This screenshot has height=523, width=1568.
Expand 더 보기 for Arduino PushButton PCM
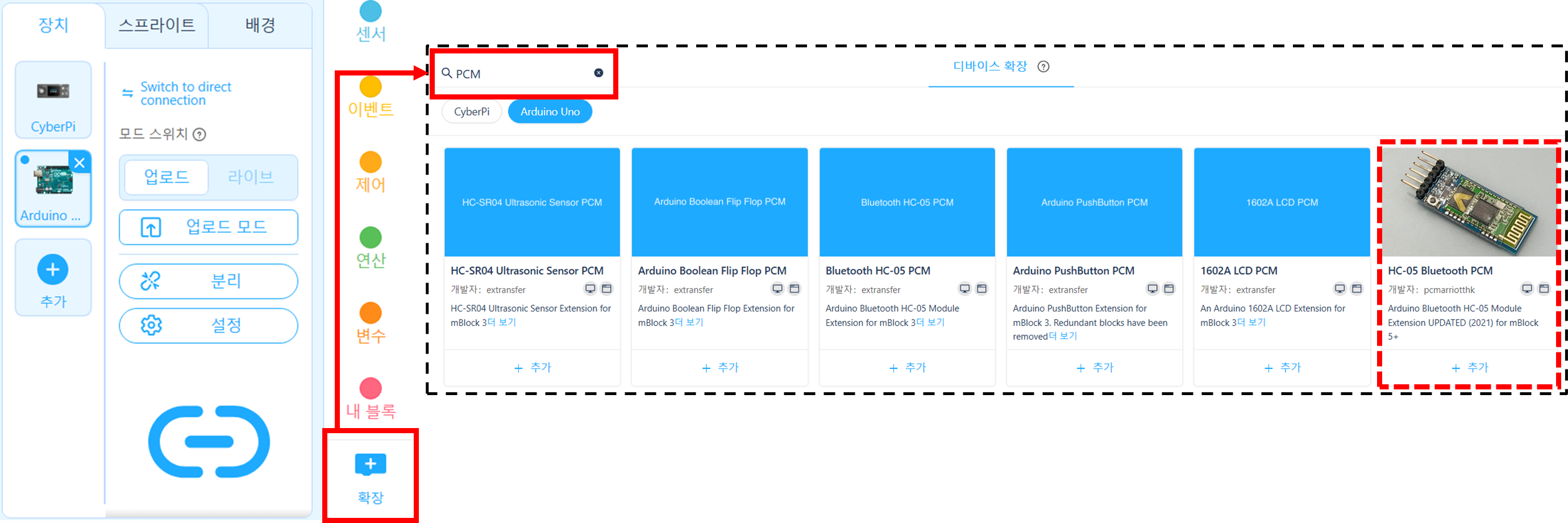point(1063,337)
